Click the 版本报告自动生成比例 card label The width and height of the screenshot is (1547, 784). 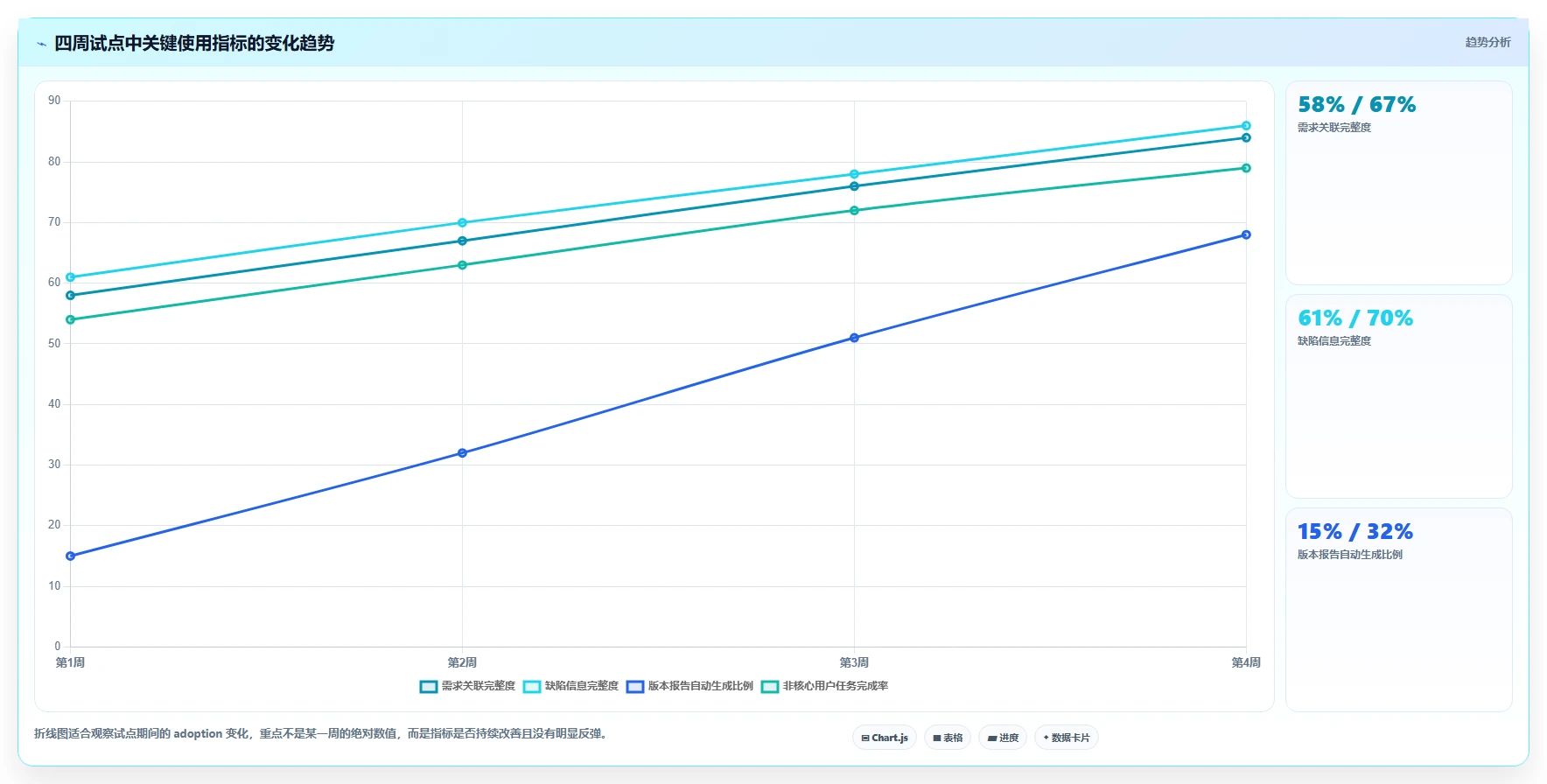(x=1350, y=555)
